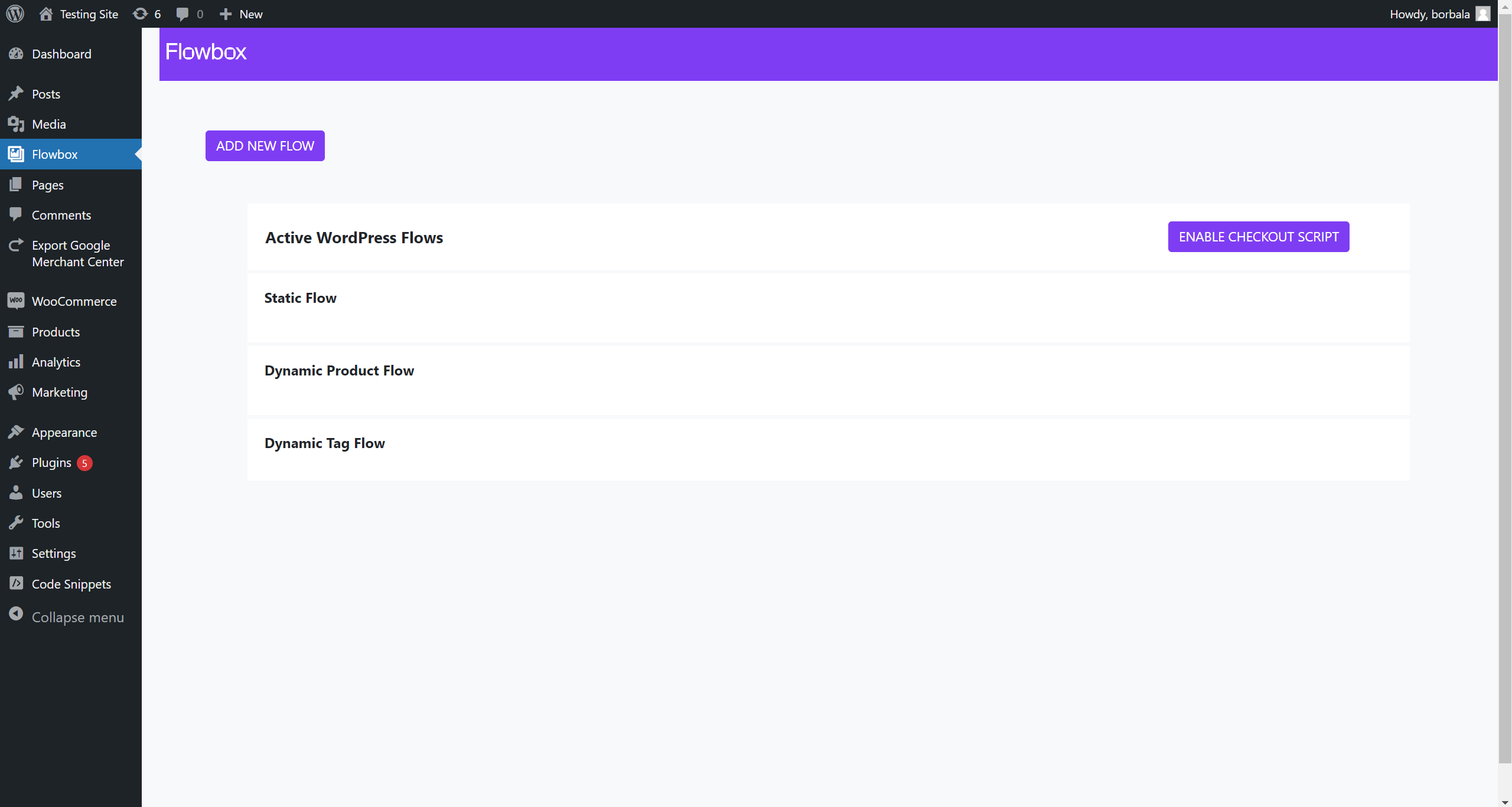Click the Analytics bar chart icon
Image resolution: width=1512 pixels, height=807 pixels.
[16, 362]
